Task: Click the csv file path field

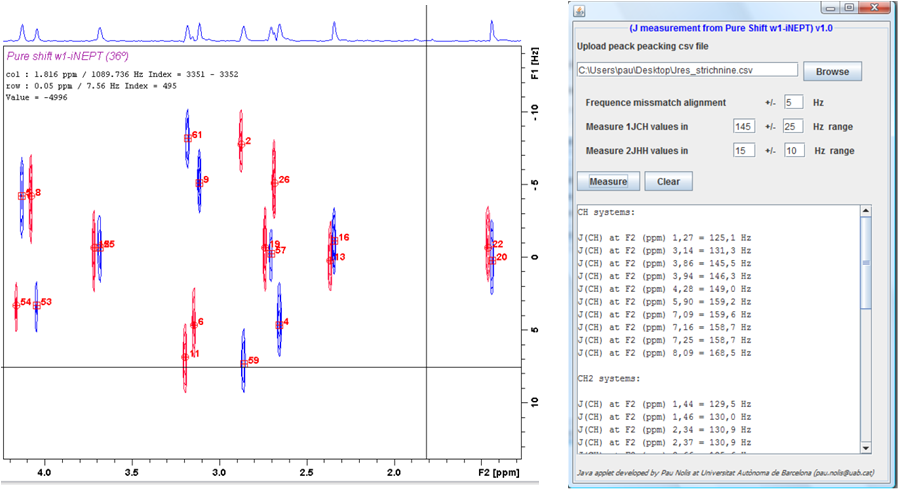Action: 687,70
